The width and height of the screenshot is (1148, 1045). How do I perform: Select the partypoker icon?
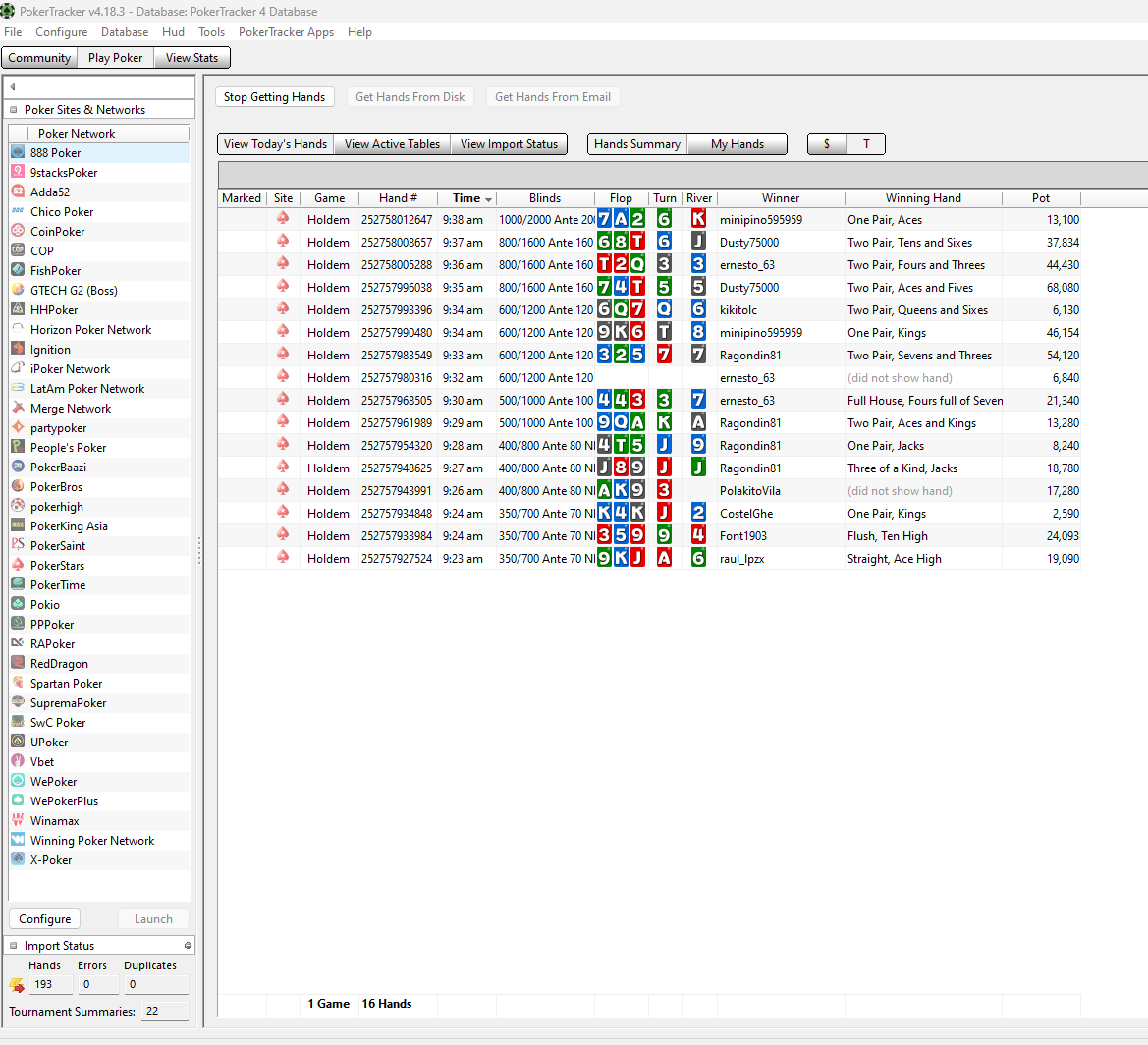tap(19, 427)
